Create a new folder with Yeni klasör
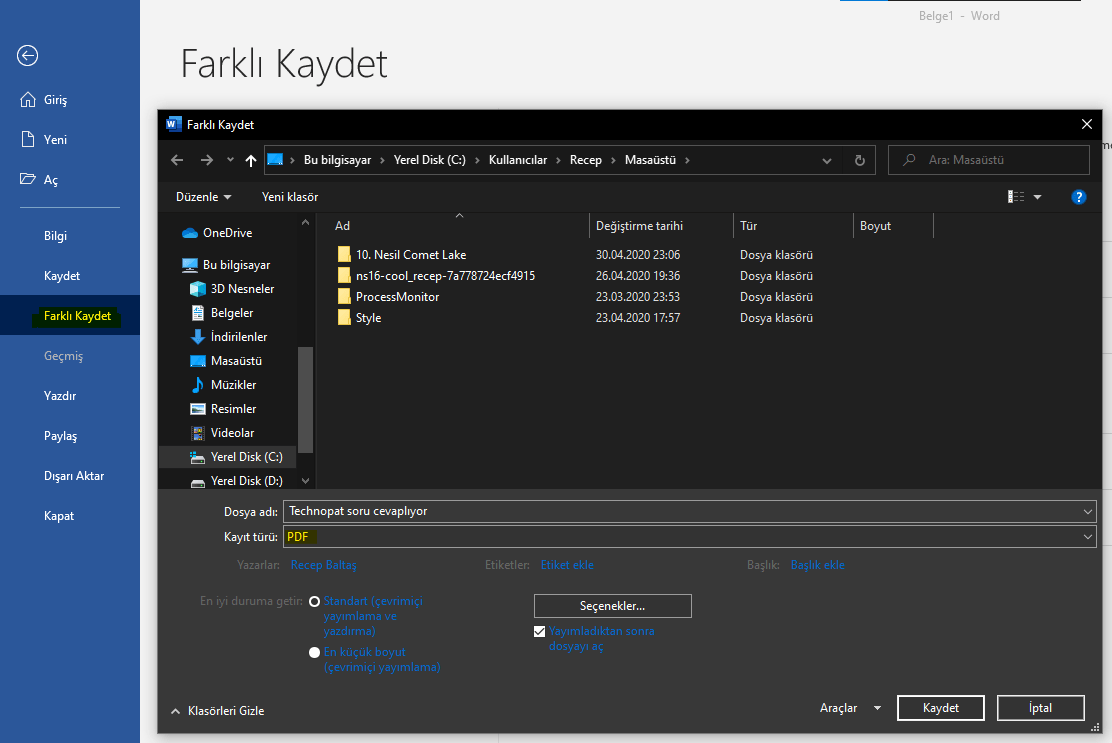The height and width of the screenshot is (743, 1112). coord(290,197)
